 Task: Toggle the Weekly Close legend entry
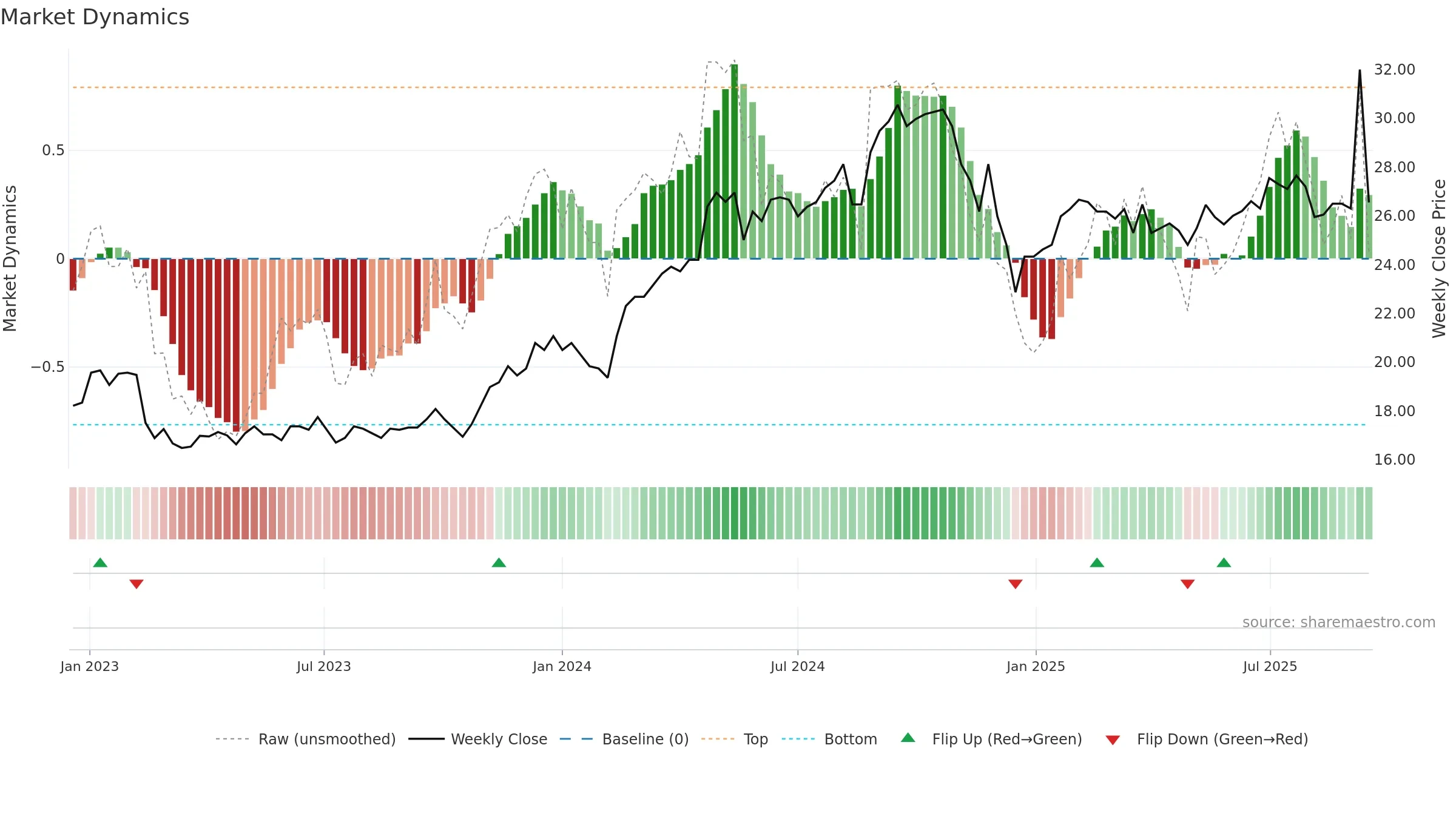click(x=478, y=739)
